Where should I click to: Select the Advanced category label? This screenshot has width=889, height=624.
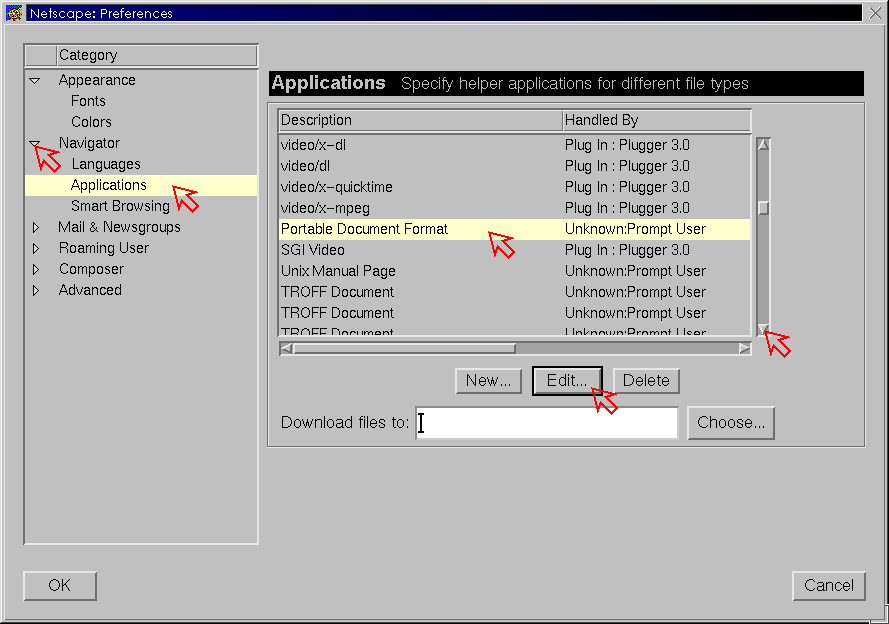click(90, 290)
